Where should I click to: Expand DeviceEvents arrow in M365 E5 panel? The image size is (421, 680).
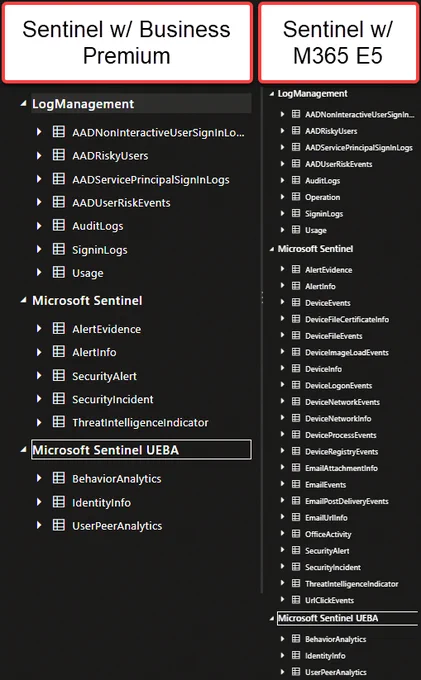(282, 302)
